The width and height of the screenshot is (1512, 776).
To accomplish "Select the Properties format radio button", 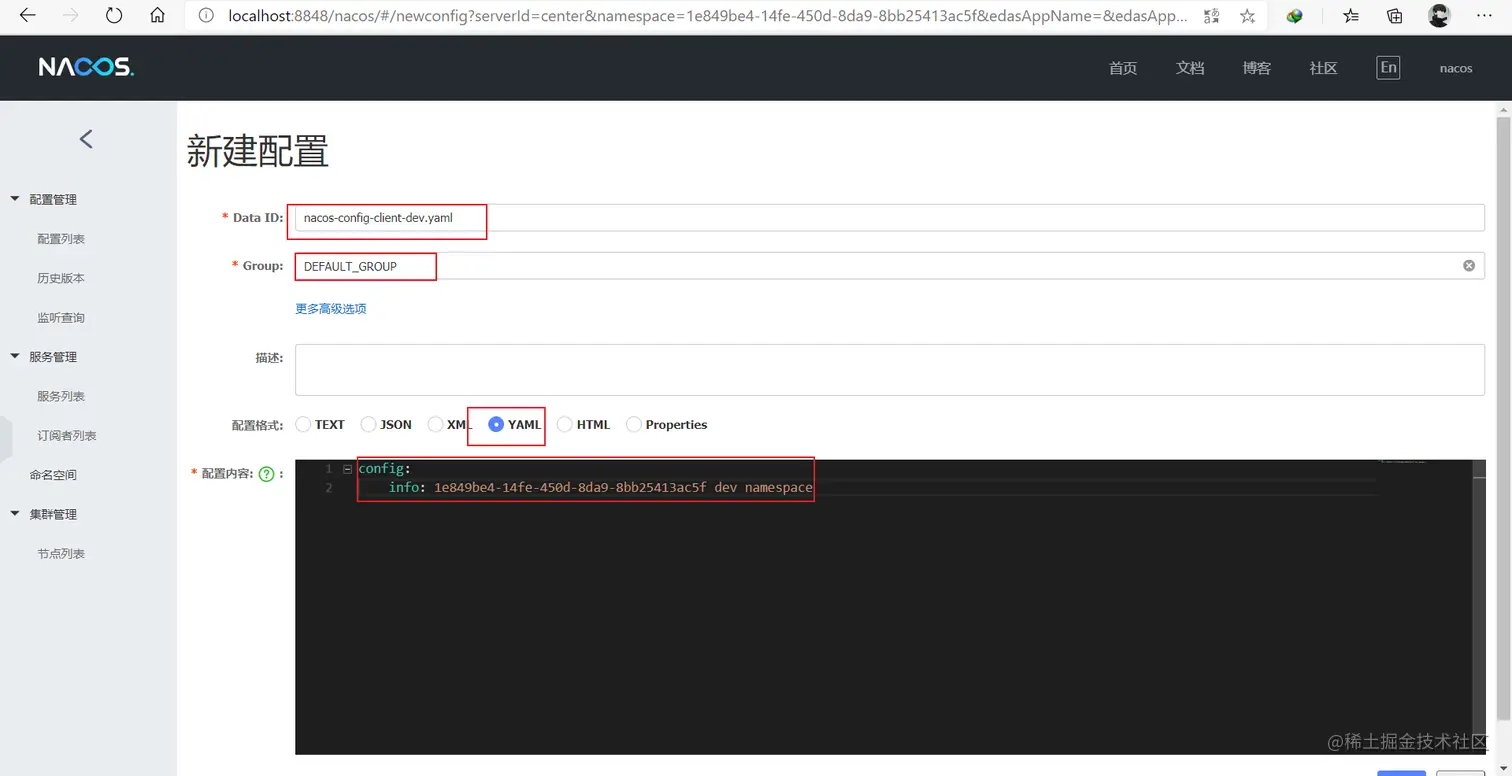I will 634,425.
